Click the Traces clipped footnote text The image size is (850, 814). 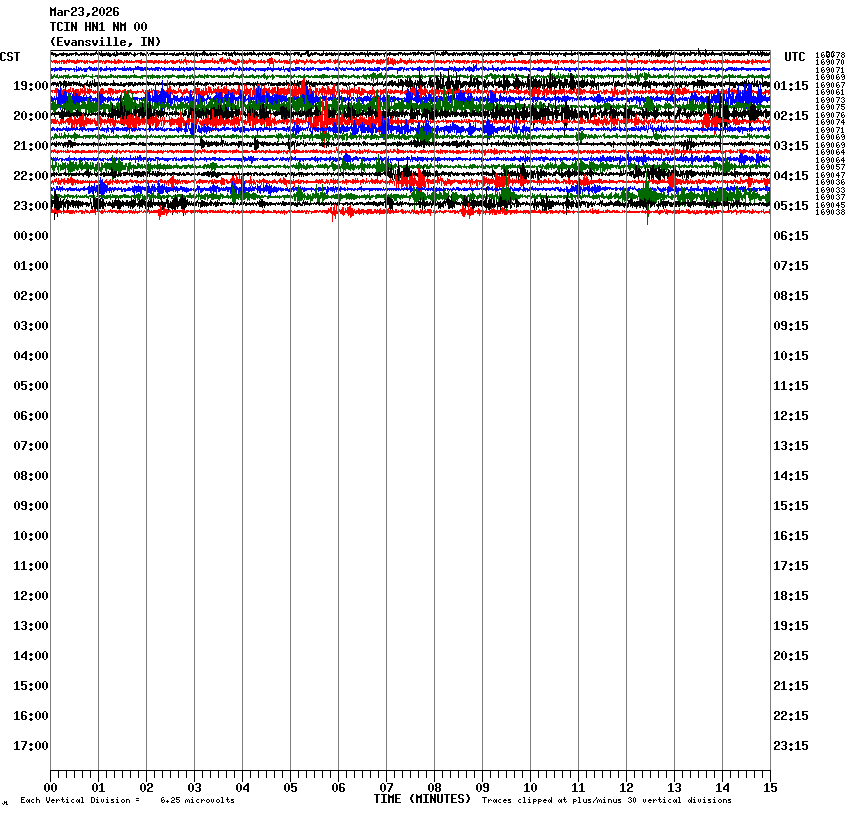coord(606,800)
